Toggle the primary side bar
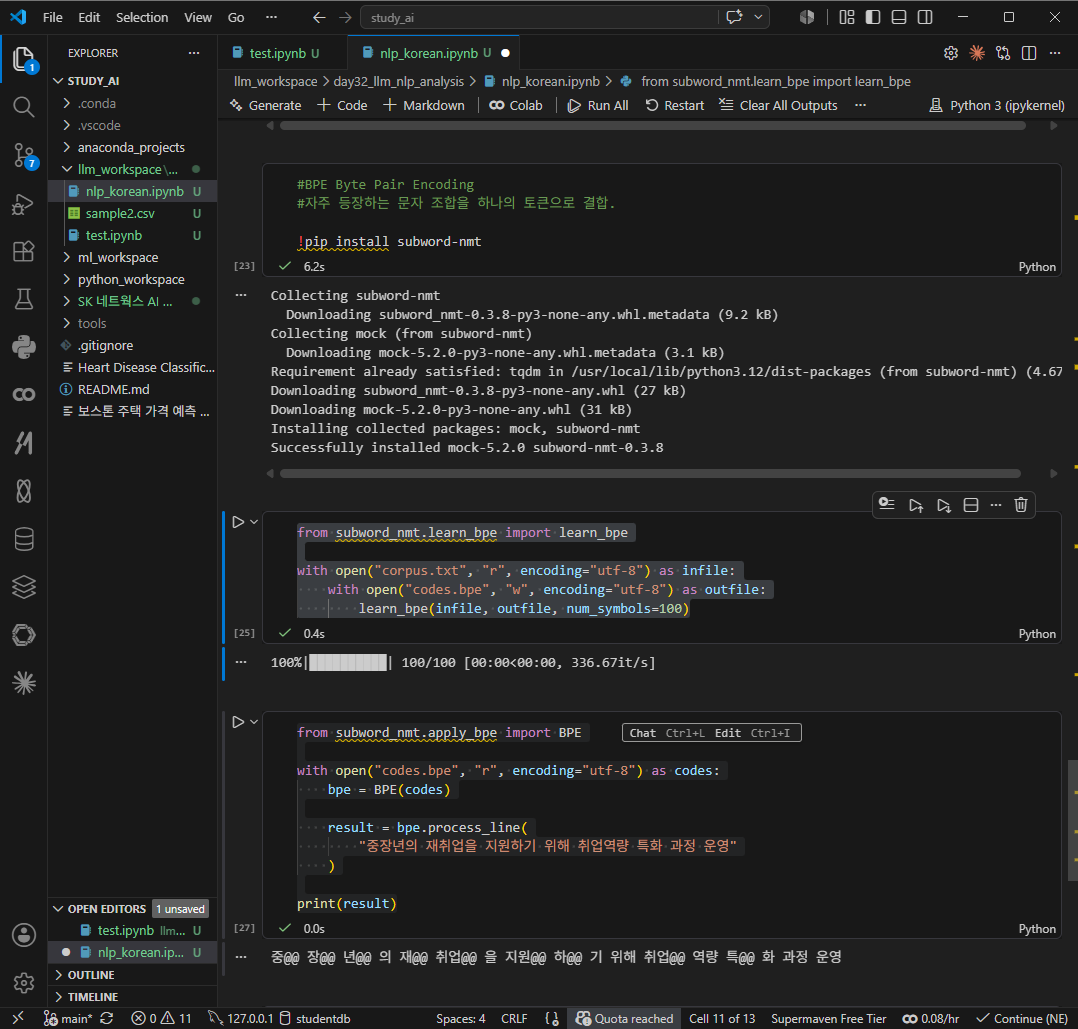The height and width of the screenshot is (1029, 1078). [873, 17]
